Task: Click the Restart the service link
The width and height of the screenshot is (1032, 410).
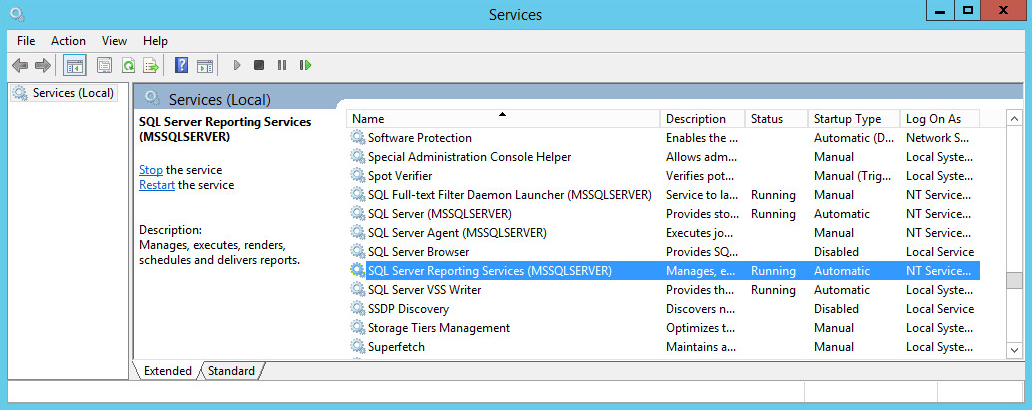Action: tap(156, 185)
